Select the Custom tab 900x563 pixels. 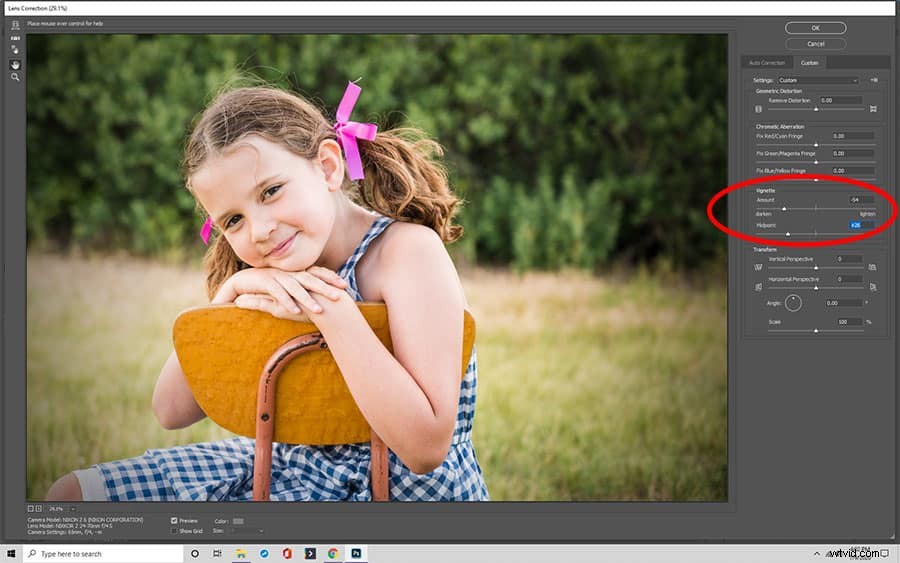[x=809, y=63]
